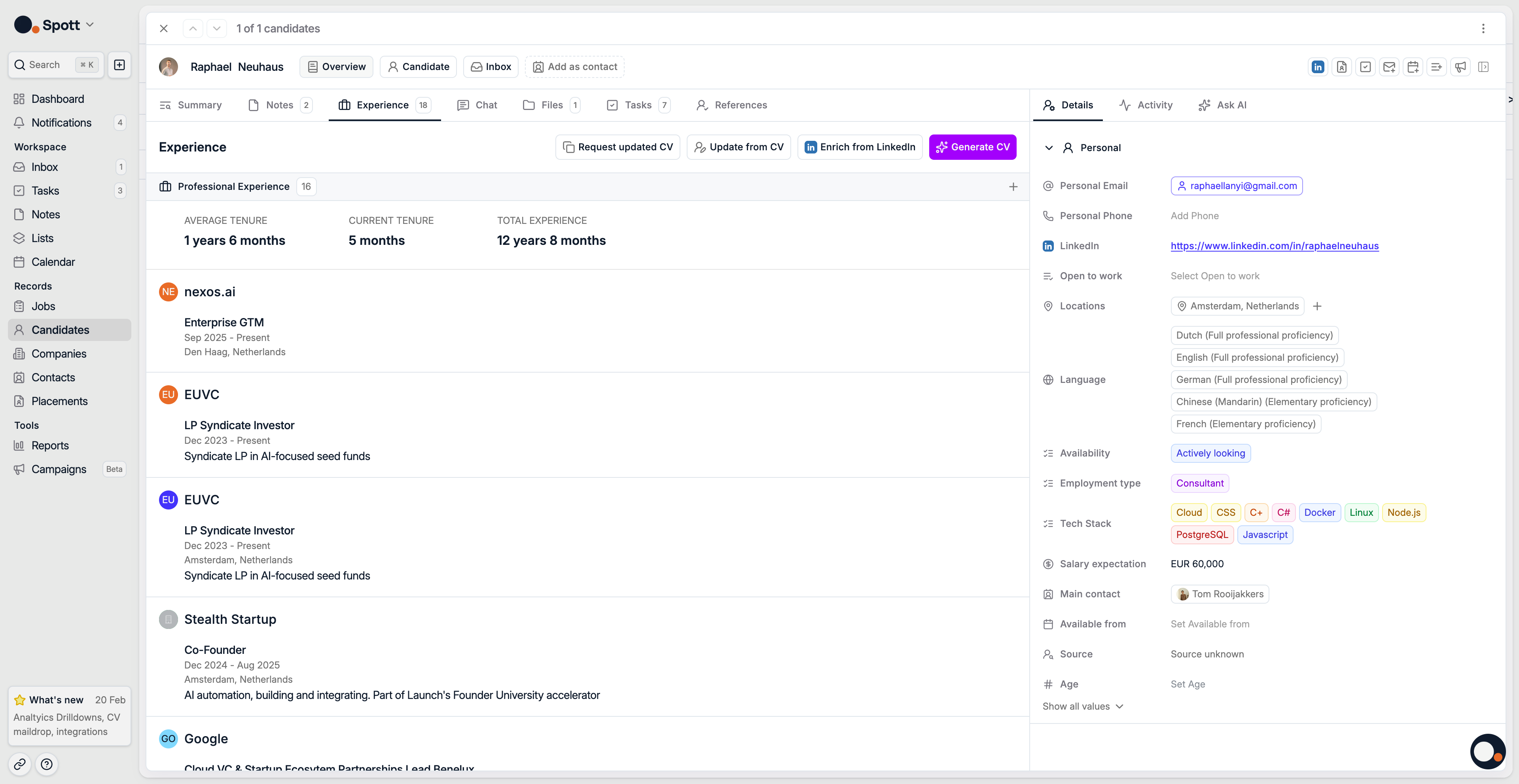Open Campaigns beta in the sidebar
This screenshot has width=1519, height=784.
(70, 469)
